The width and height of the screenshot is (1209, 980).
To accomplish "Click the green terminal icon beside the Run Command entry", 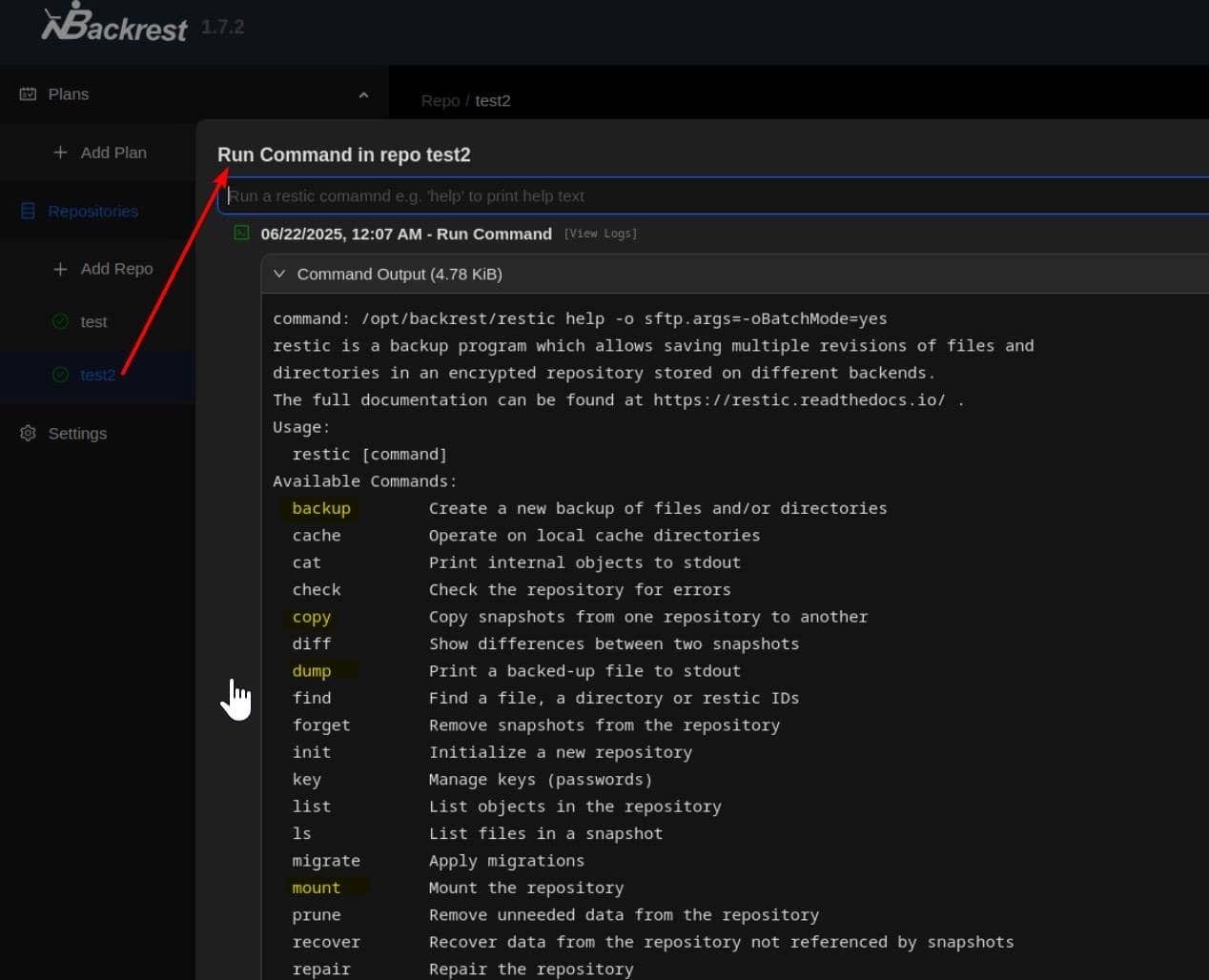I will (242, 233).
